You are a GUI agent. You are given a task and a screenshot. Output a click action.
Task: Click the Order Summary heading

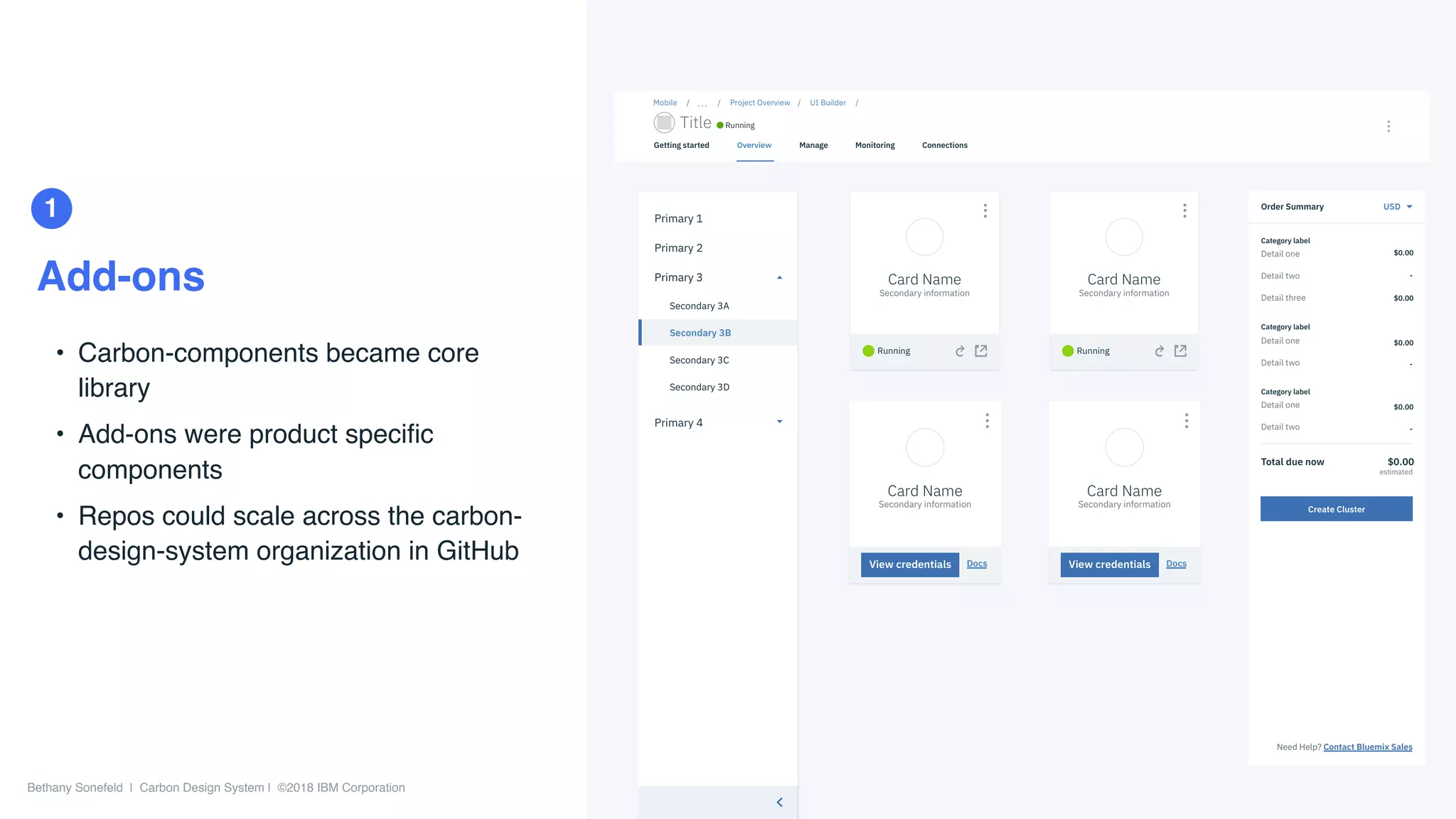click(x=1292, y=207)
